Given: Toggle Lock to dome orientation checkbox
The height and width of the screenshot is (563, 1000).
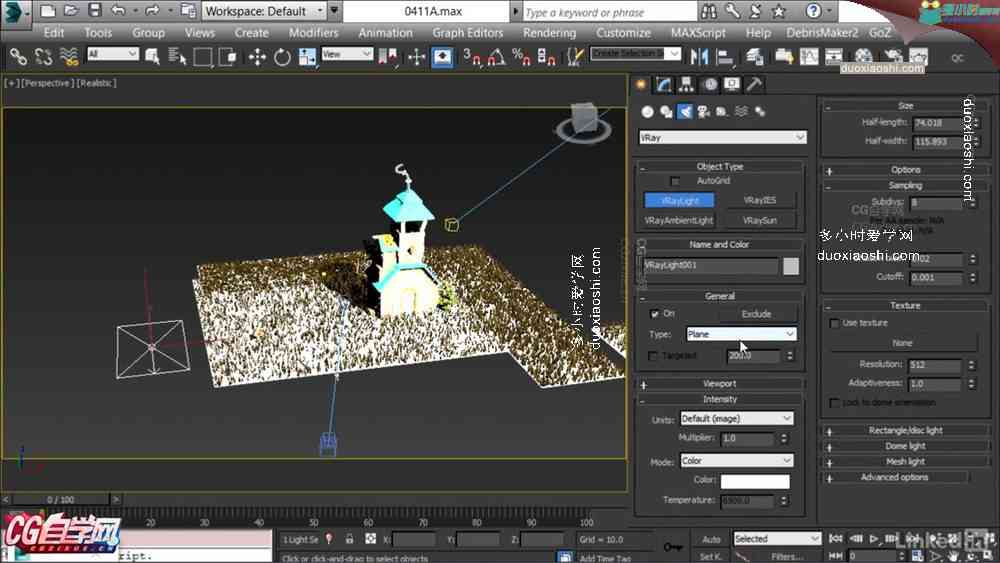Looking at the screenshot, I should [x=834, y=403].
